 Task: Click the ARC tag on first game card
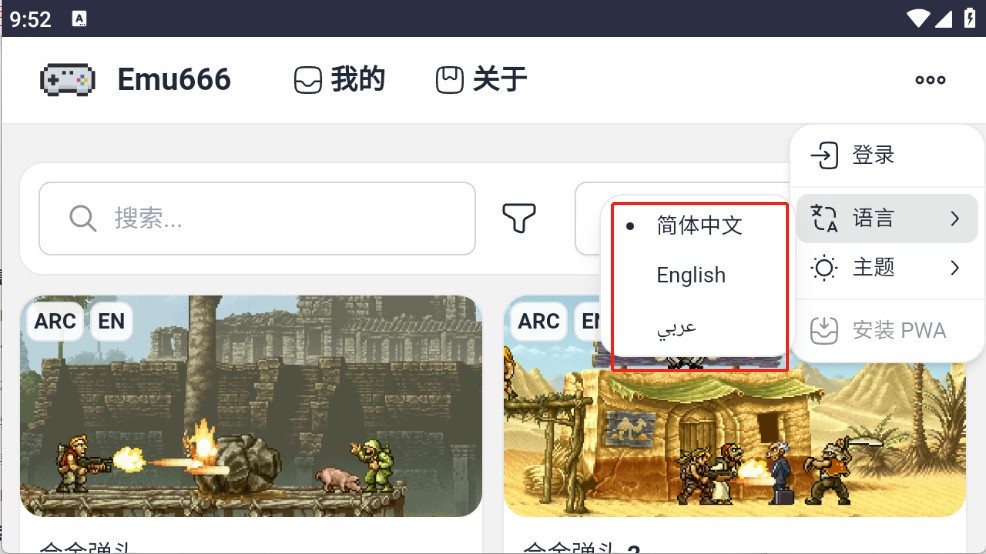point(55,321)
